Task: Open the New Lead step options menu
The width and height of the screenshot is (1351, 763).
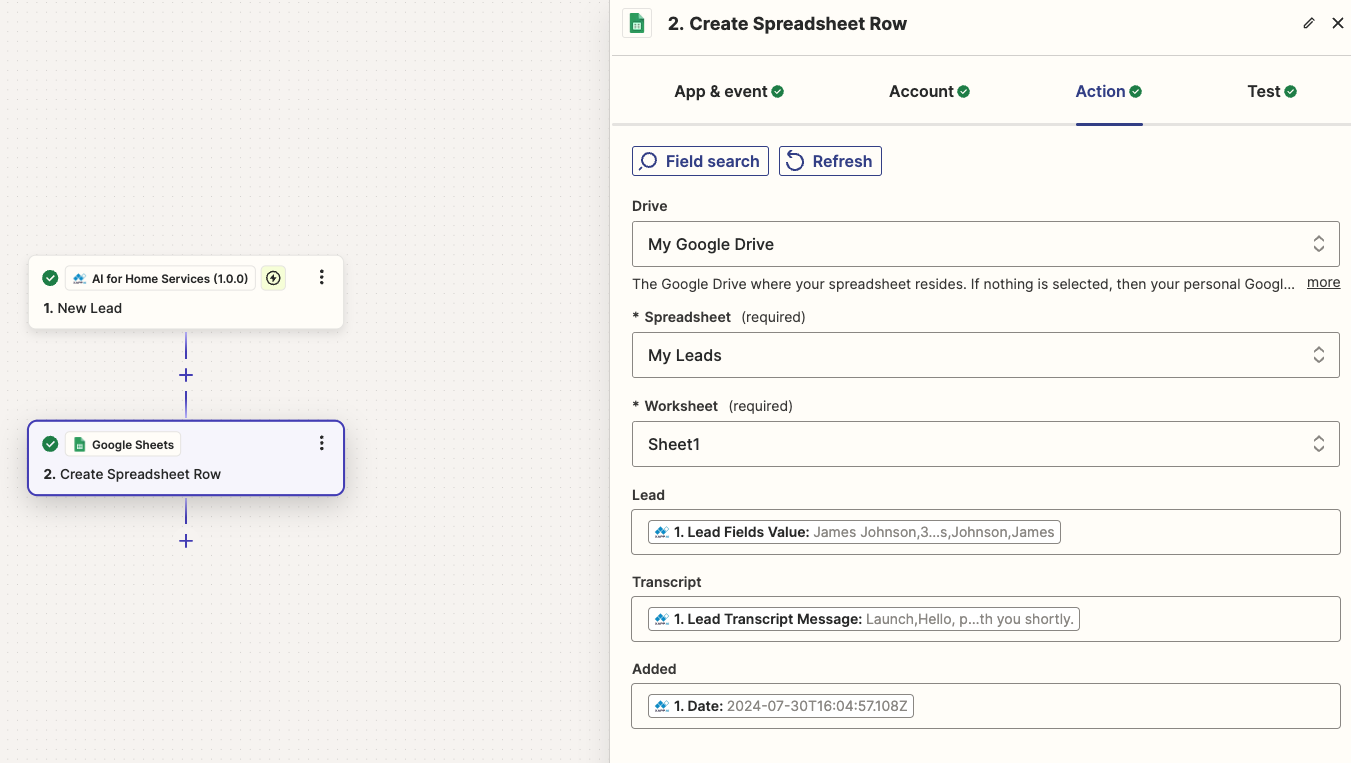Action: click(321, 278)
